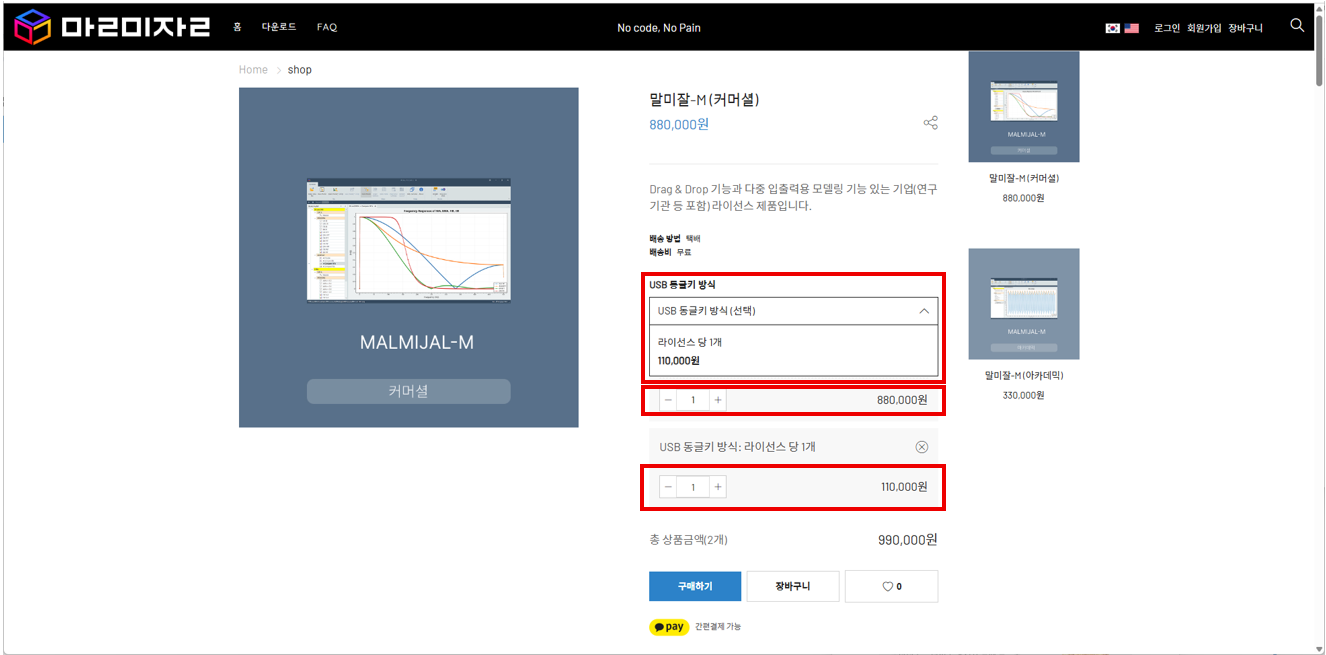Remove USB dongle option with X icon

(922, 447)
